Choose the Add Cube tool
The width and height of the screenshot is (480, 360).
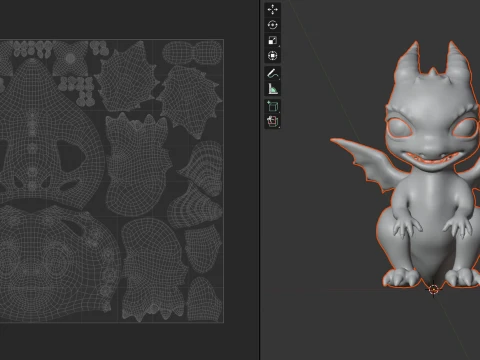click(x=272, y=106)
